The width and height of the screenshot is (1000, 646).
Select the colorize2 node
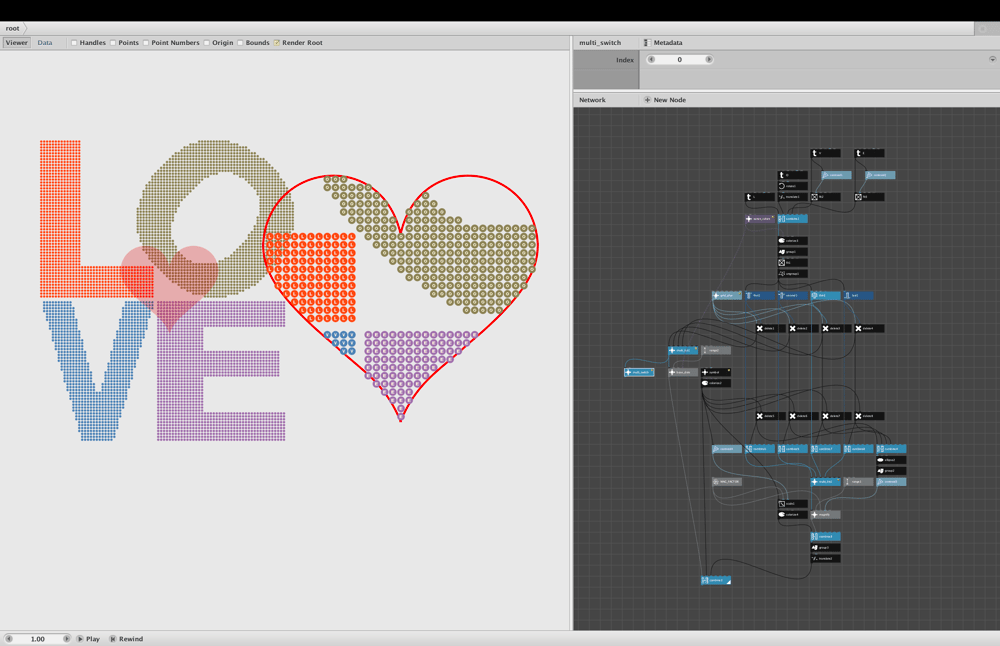coord(716,383)
